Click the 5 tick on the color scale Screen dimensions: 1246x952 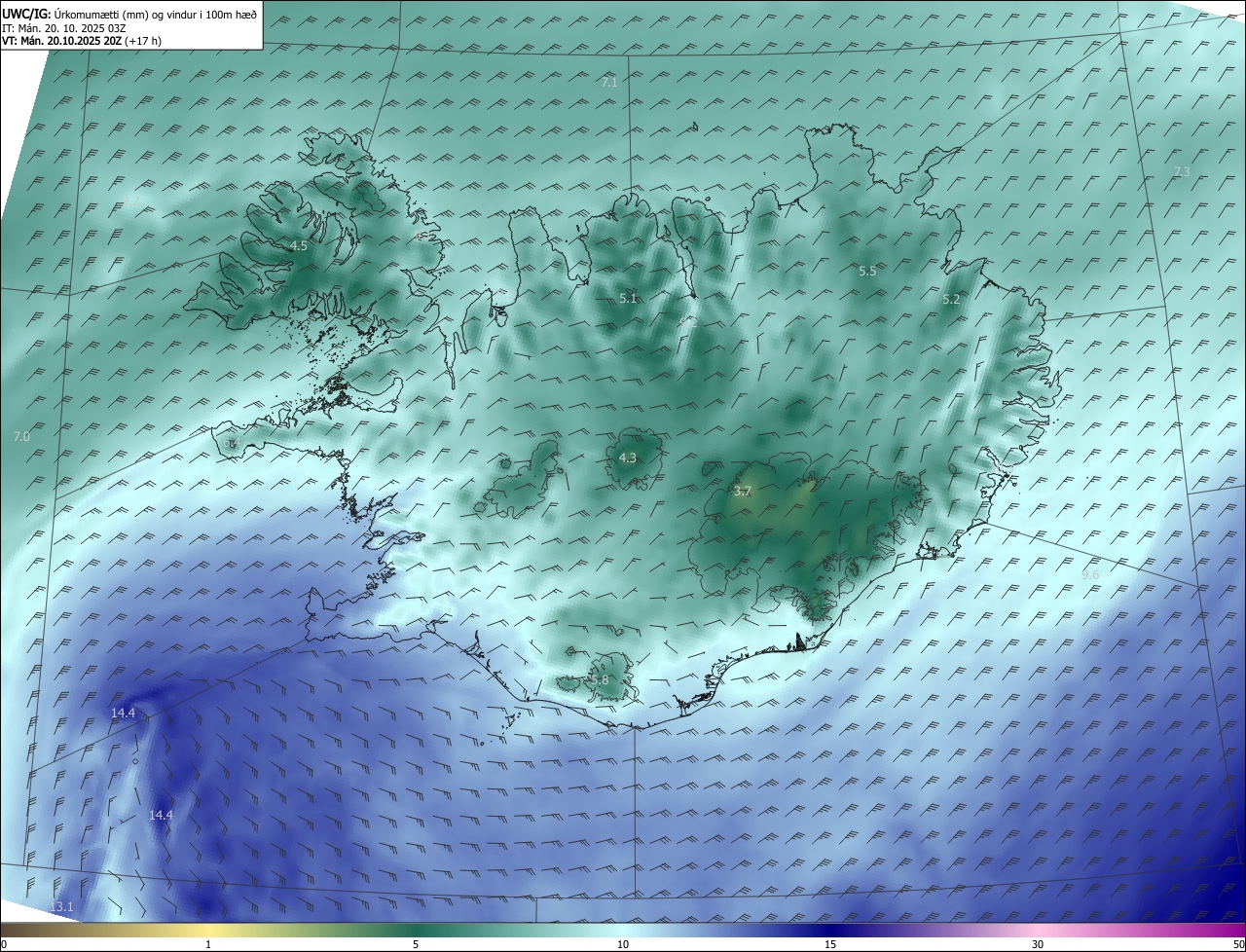point(416,944)
